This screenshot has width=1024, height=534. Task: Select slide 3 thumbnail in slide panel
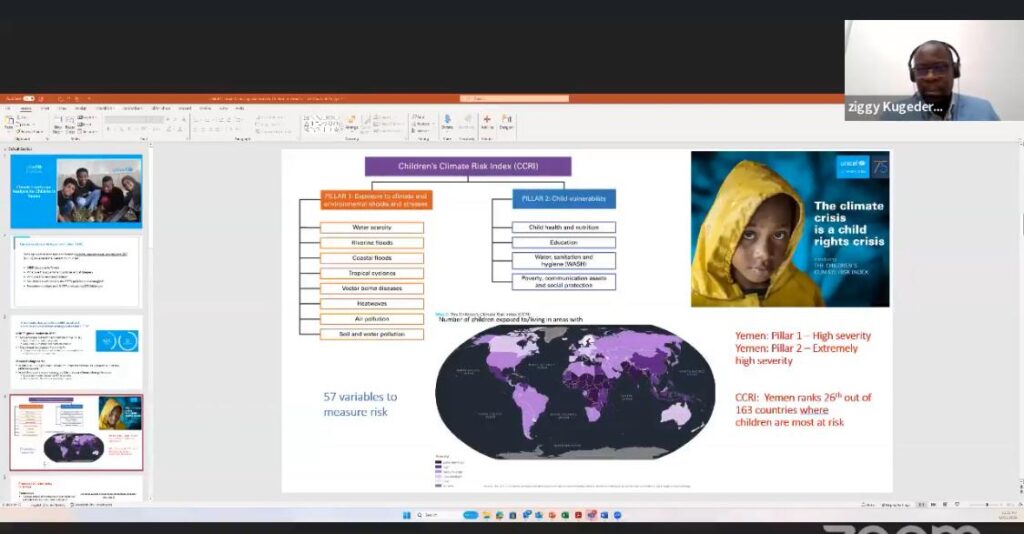(x=76, y=352)
